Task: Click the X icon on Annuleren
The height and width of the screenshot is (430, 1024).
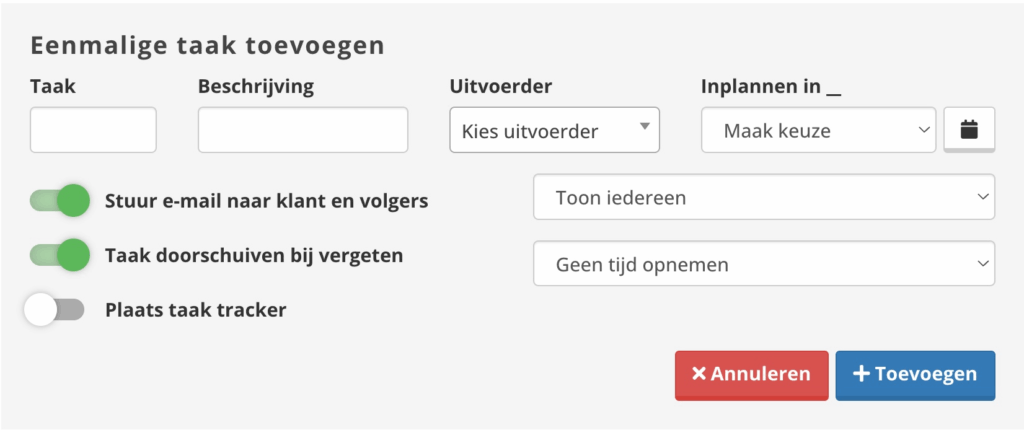Action: (699, 374)
